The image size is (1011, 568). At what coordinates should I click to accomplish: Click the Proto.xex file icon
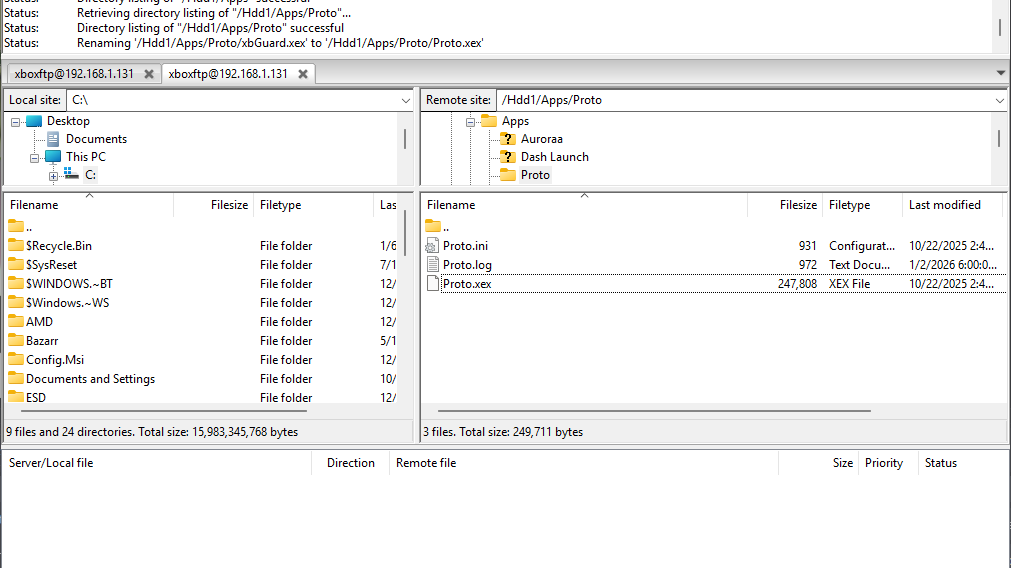[433, 284]
